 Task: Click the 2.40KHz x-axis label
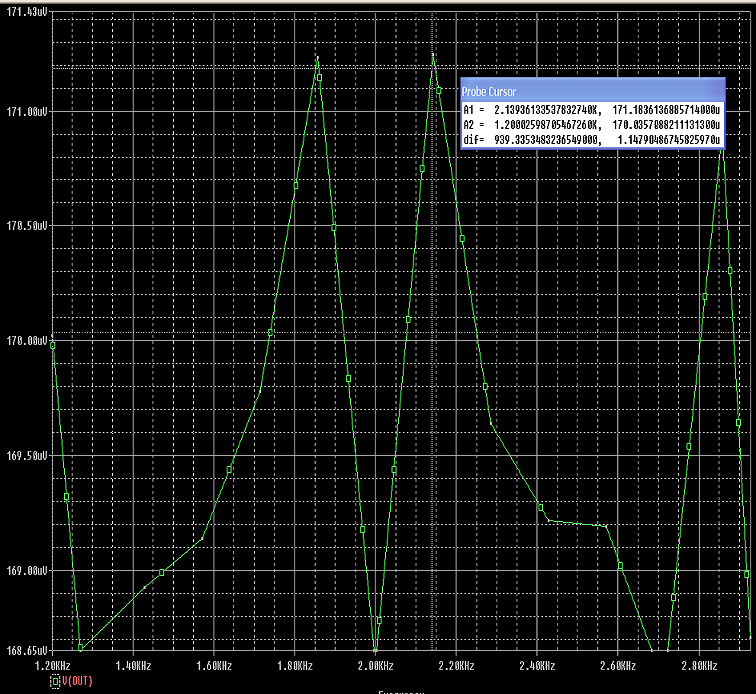pos(537,666)
